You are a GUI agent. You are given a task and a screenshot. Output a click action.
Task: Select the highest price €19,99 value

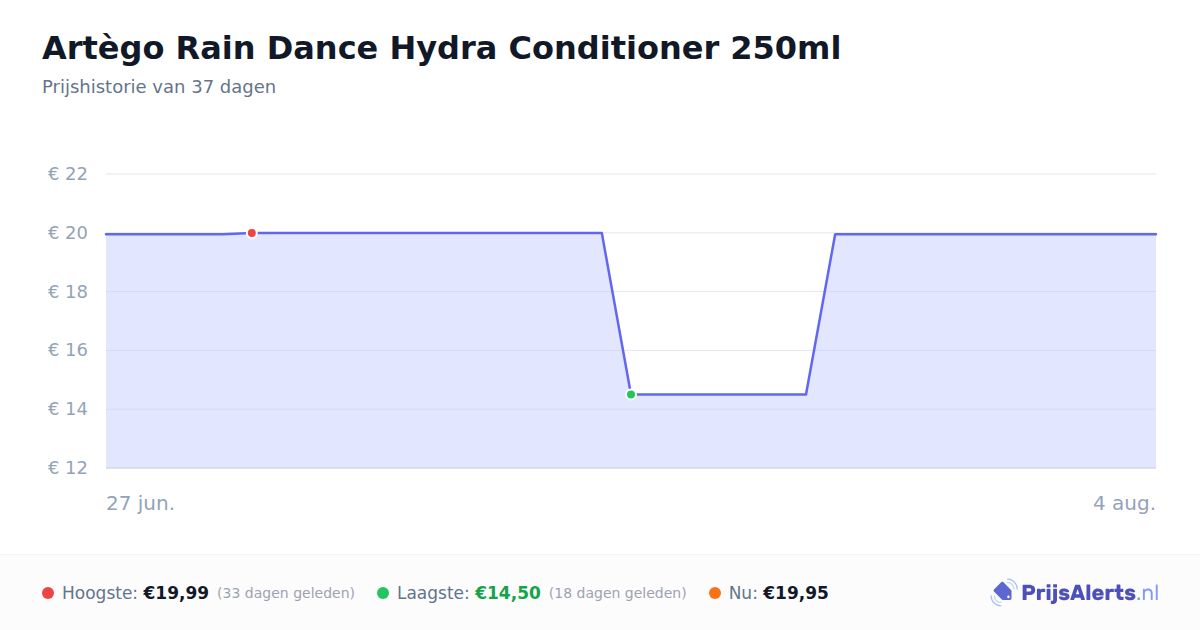pos(176,593)
